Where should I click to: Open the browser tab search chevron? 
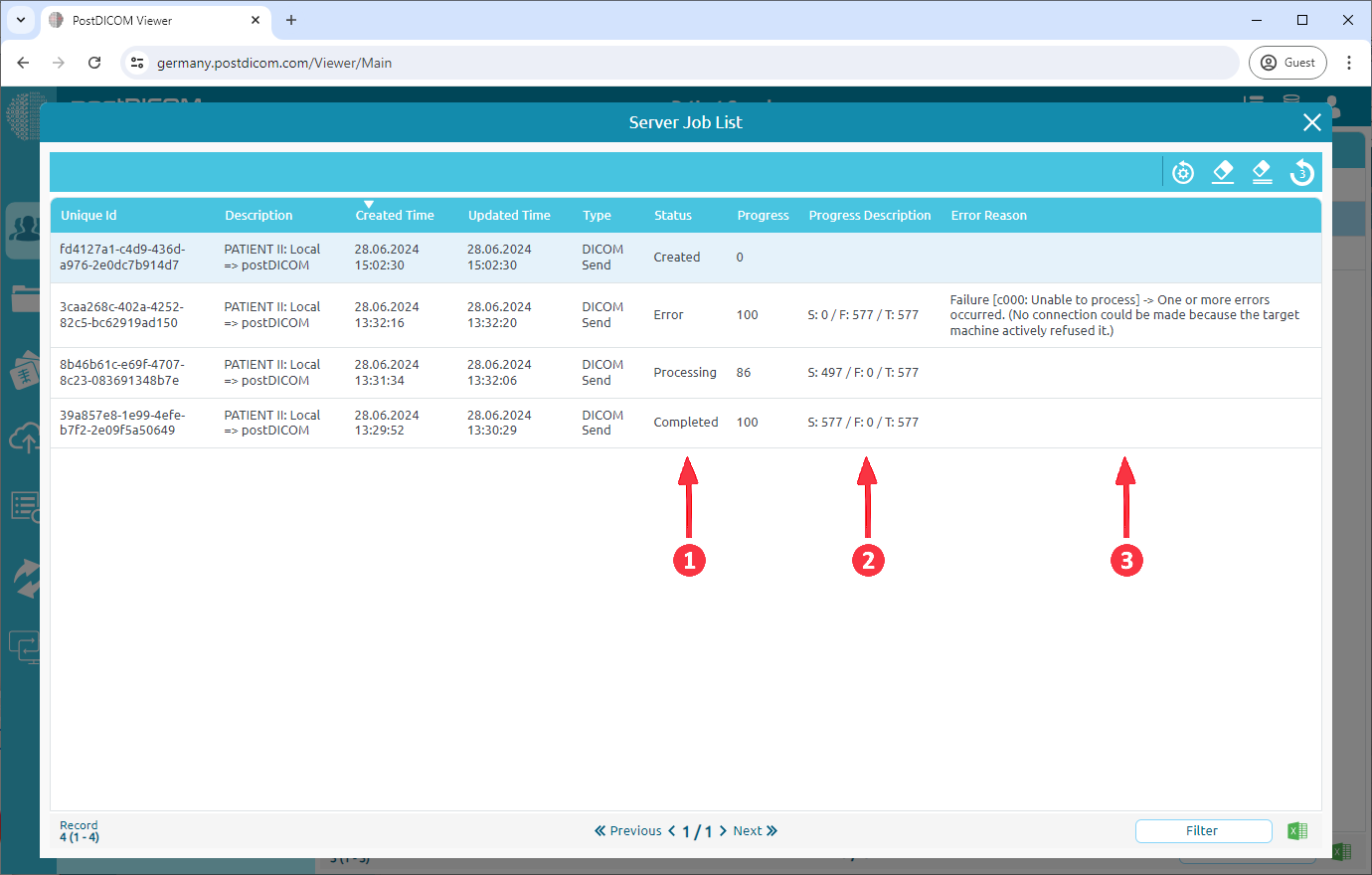[20, 20]
